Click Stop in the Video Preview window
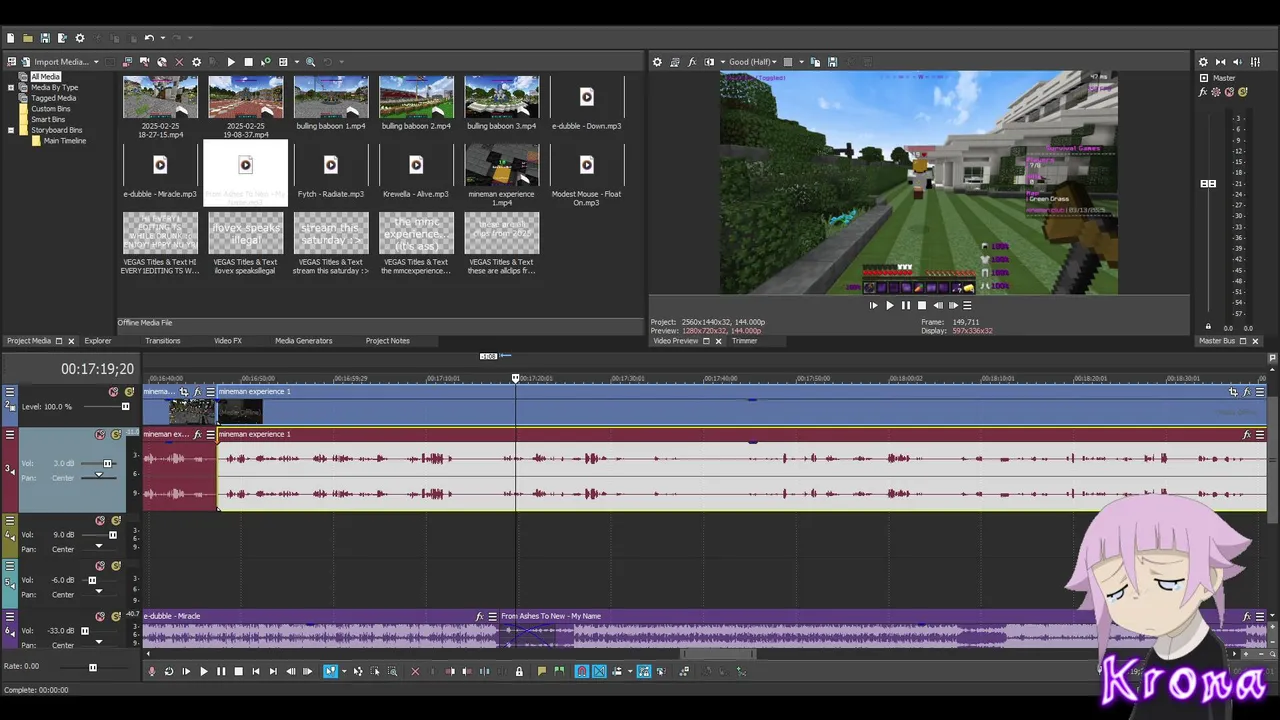 (x=922, y=306)
